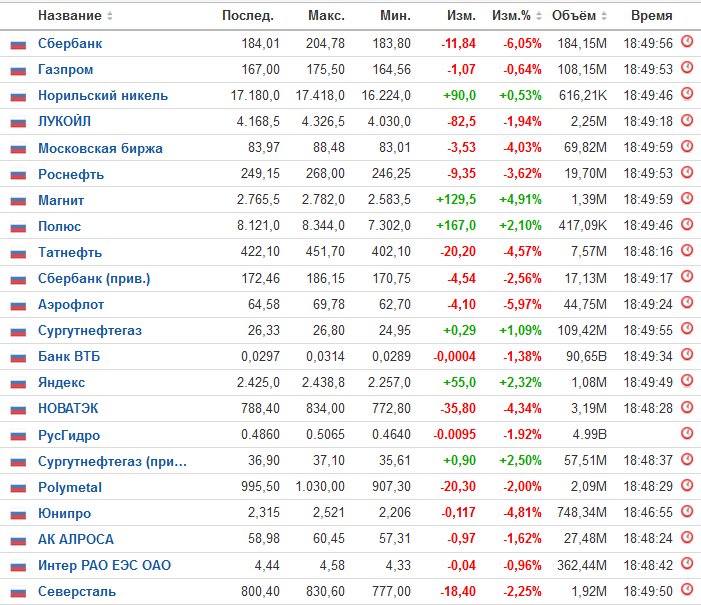Click the Время column header
Viewport: 701px width, 605px height.
coord(651,16)
